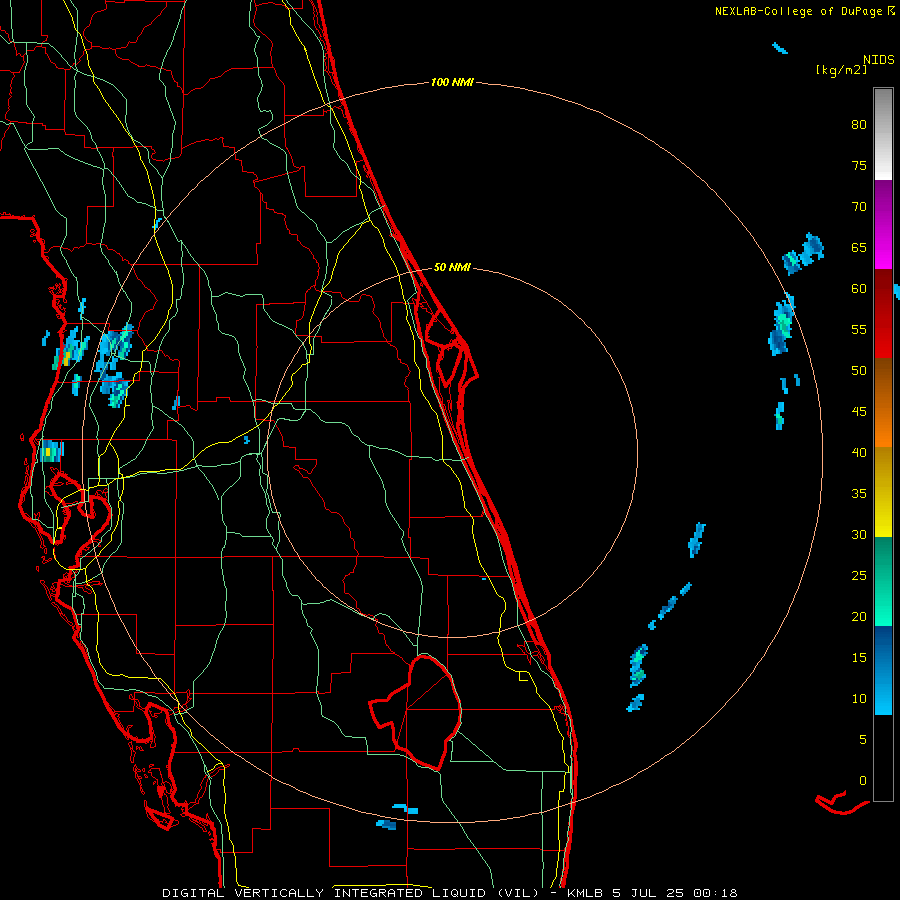Select the 60 value on the VIL scale
This screenshot has height=900, width=900.
(x=859, y=289)
